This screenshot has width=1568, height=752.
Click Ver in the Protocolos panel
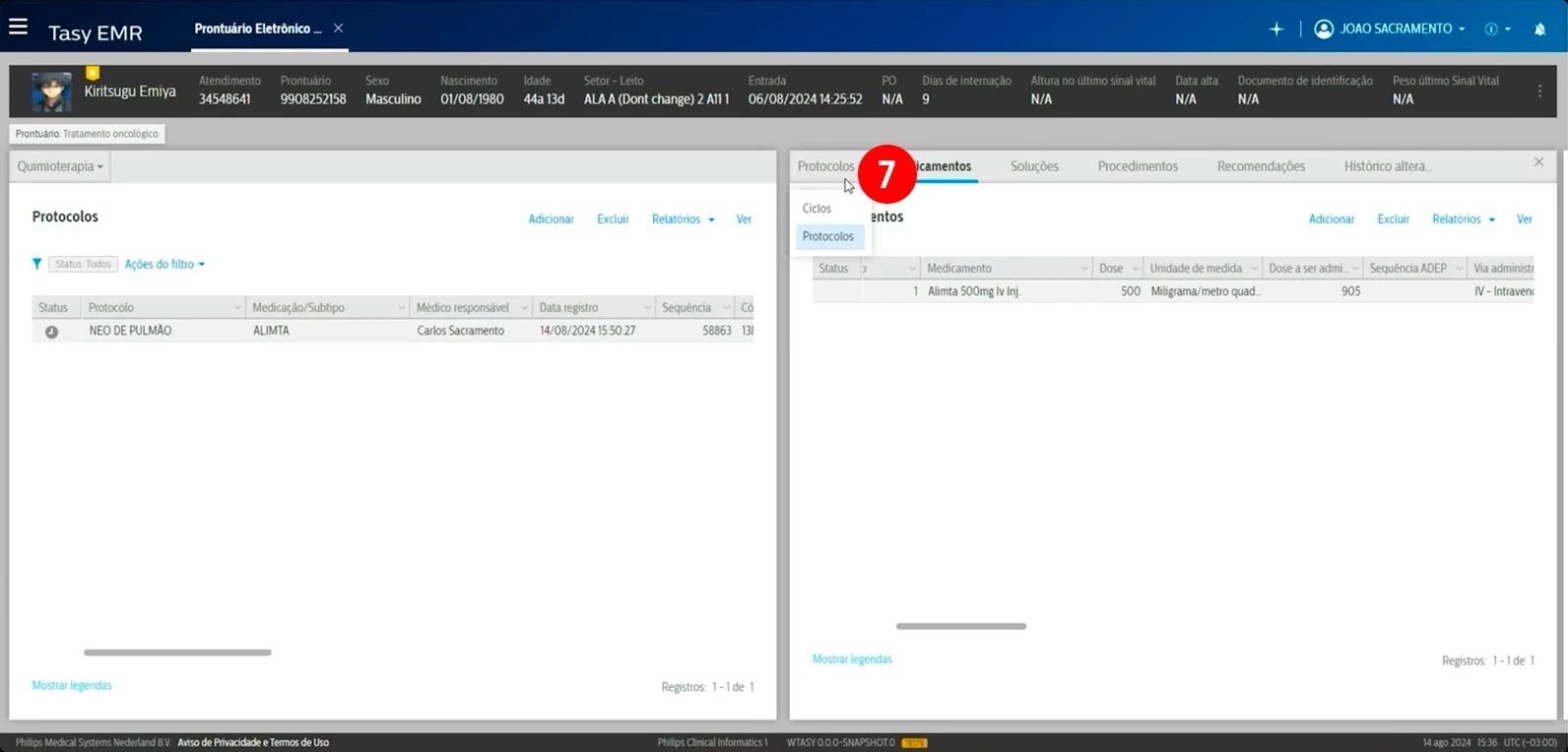(x=744, y=219)
